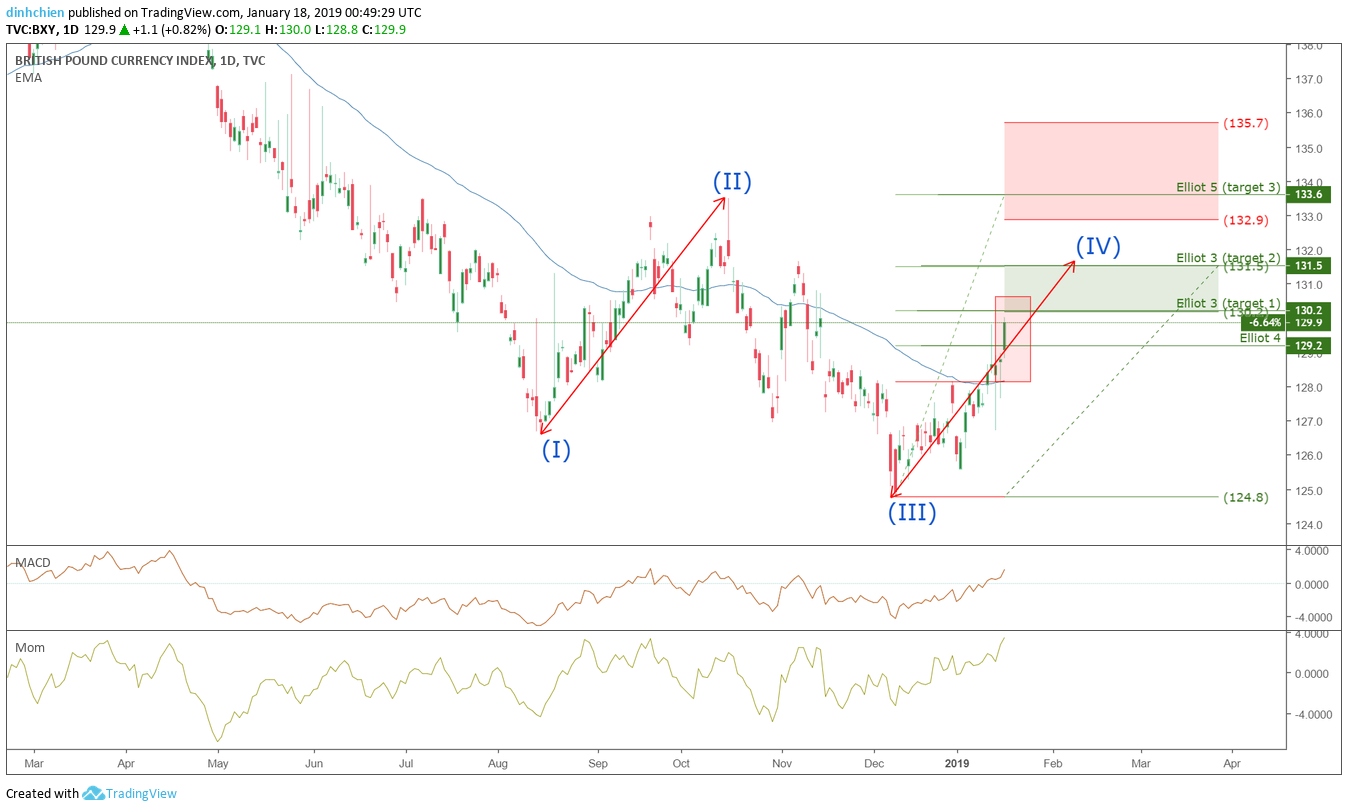
Task: Select the EMA indicator label
Action: click(x=28, y=78)
